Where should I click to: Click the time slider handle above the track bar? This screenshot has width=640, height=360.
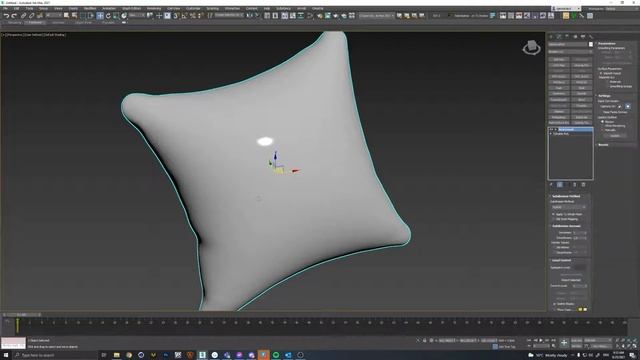[x=22, y=315]
